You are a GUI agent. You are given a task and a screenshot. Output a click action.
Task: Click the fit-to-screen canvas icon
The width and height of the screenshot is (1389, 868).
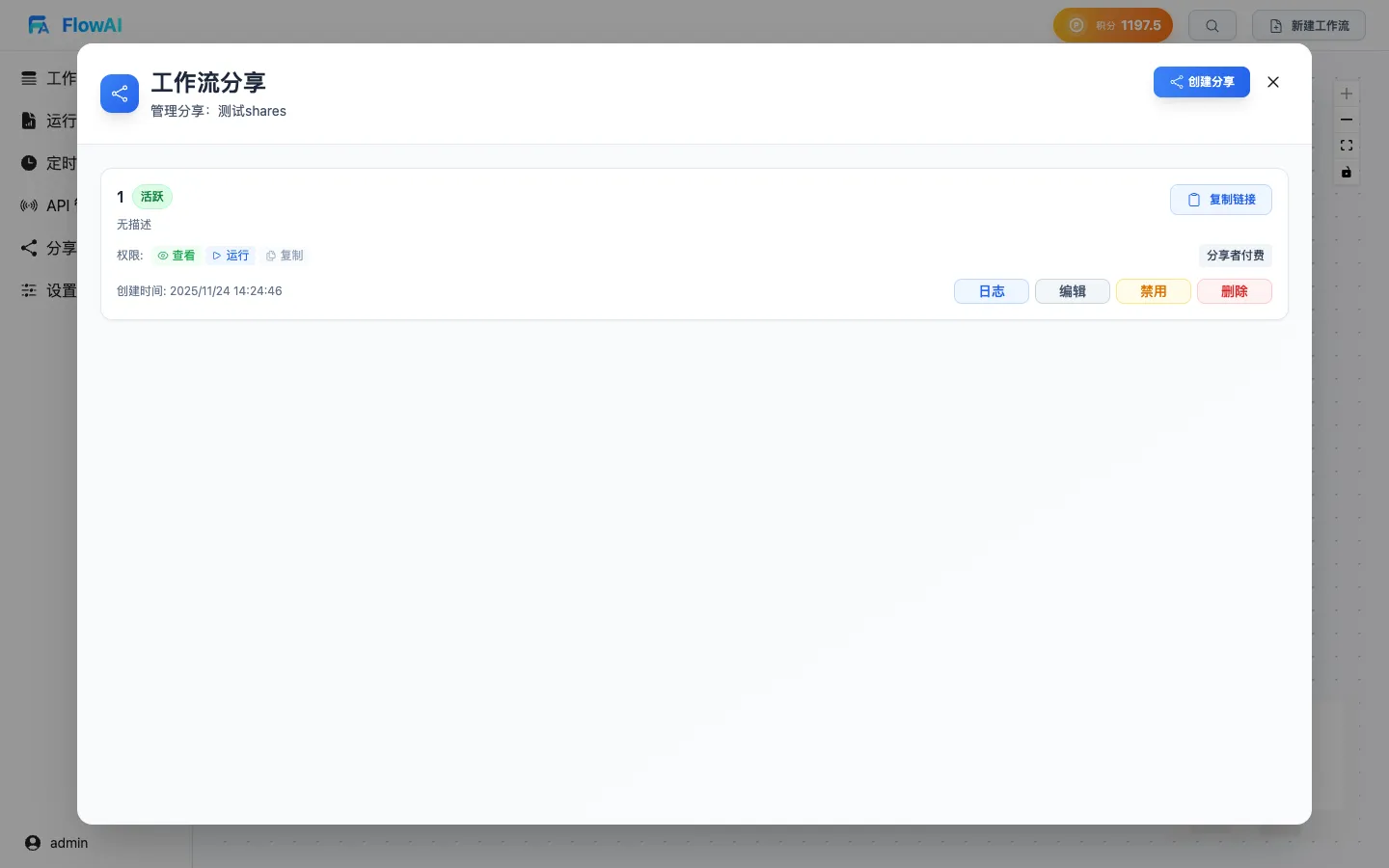tap(1347, 146)
